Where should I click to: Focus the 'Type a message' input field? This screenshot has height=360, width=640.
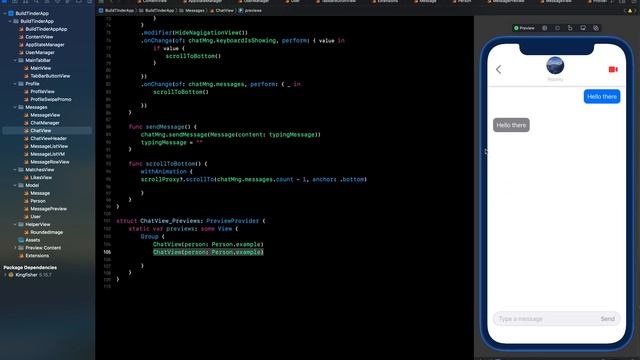coord(545,319)
